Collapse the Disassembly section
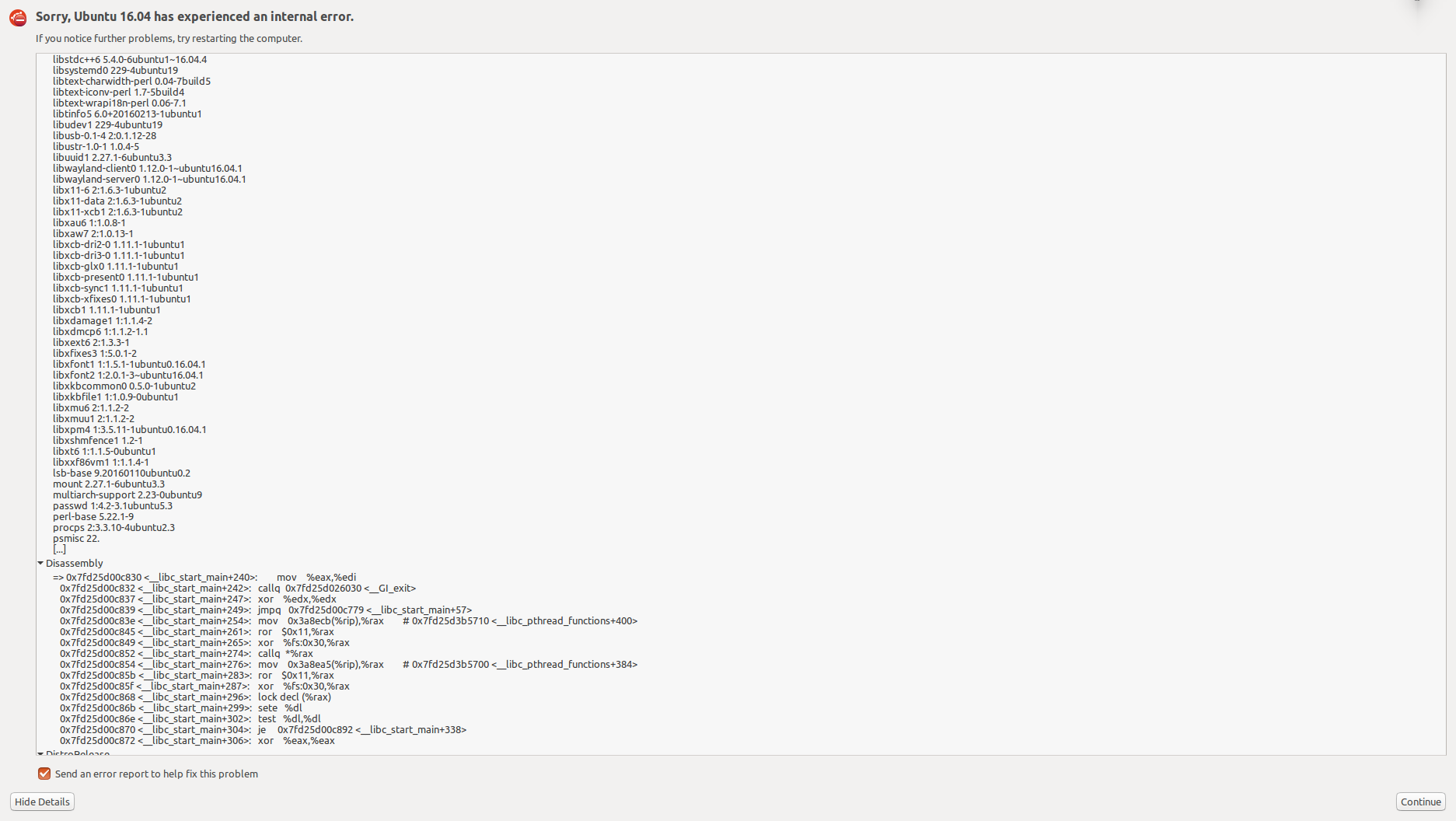This screenshot has height=821, width=1456. click(40, 563)
